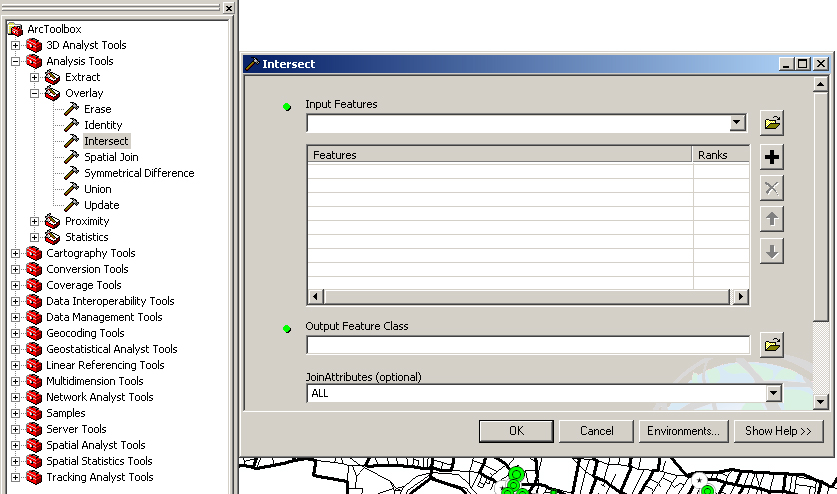The width and height of the screenshot is (837, 494).
Task: Collapse the Overlay toolset
Action: (x=35, y=93)
